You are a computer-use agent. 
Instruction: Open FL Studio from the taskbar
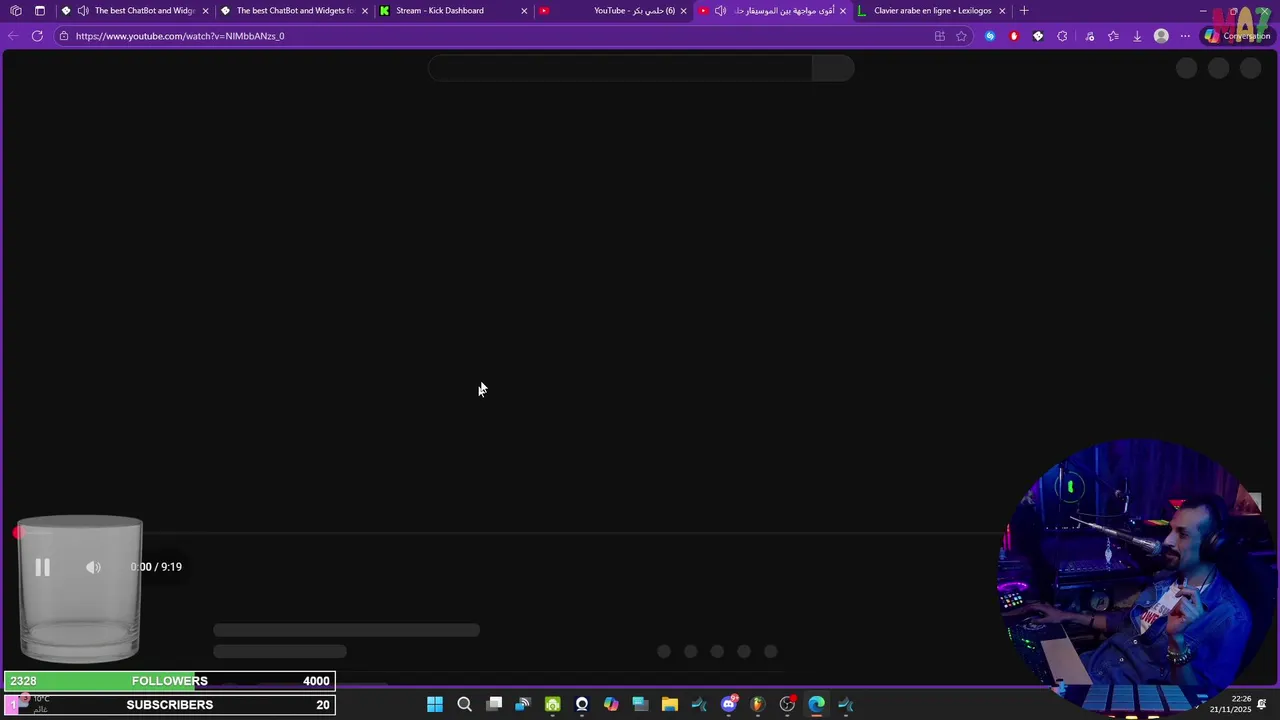point(757,704)
